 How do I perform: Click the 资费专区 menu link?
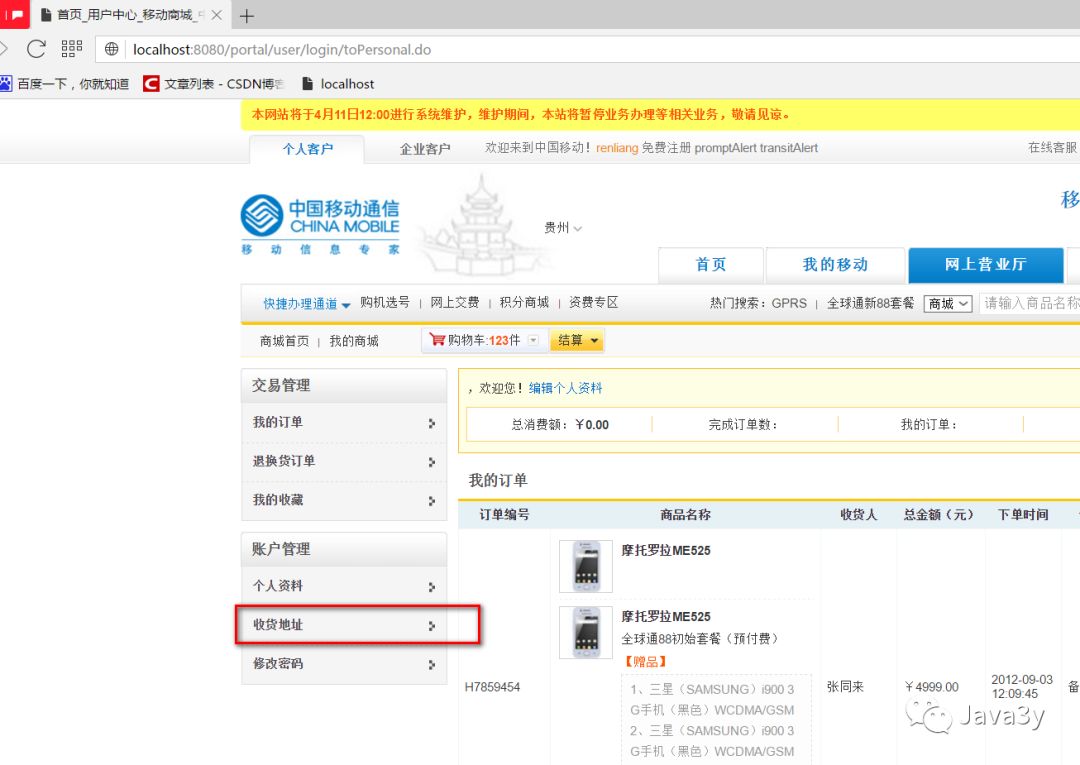click(594, 302)
